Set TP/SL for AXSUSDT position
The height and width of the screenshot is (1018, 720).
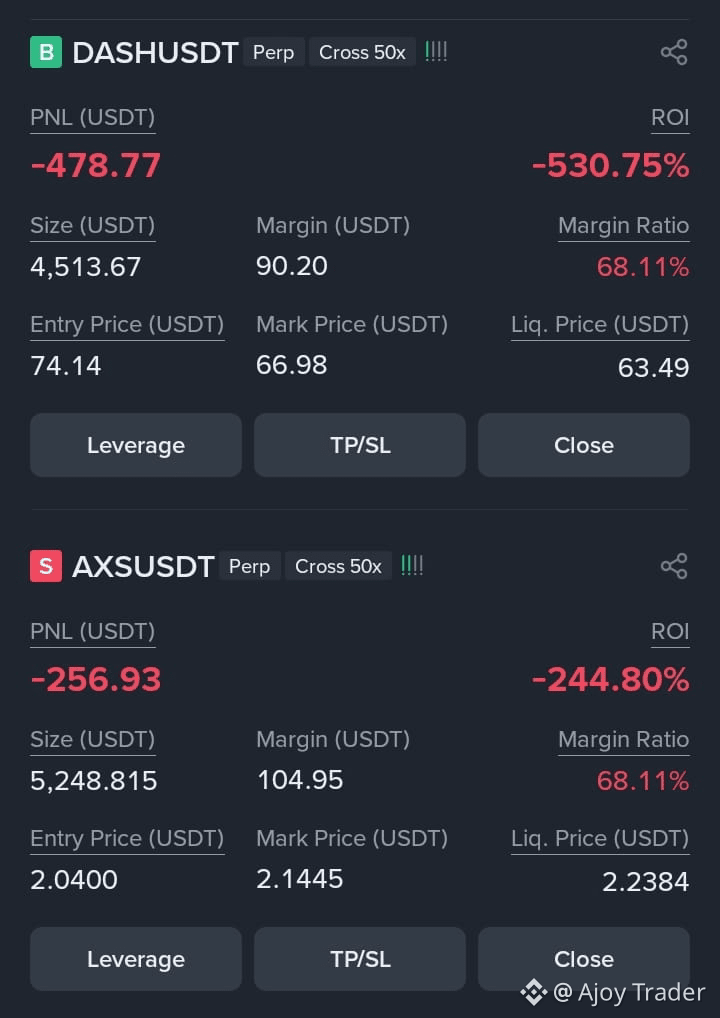pyautogui.click(x=360, y=959)
